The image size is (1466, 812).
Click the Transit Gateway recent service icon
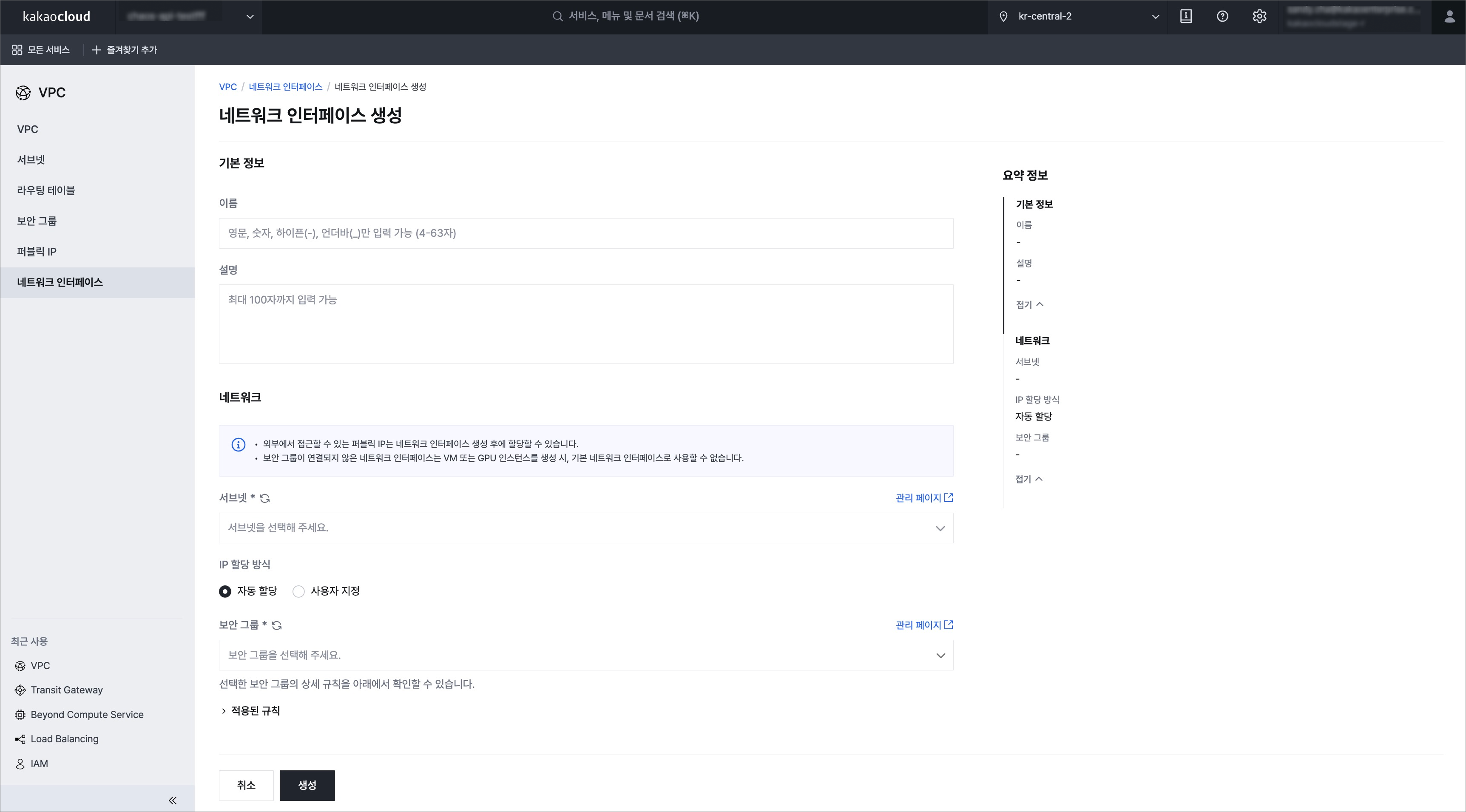click(x=20, y=690)
